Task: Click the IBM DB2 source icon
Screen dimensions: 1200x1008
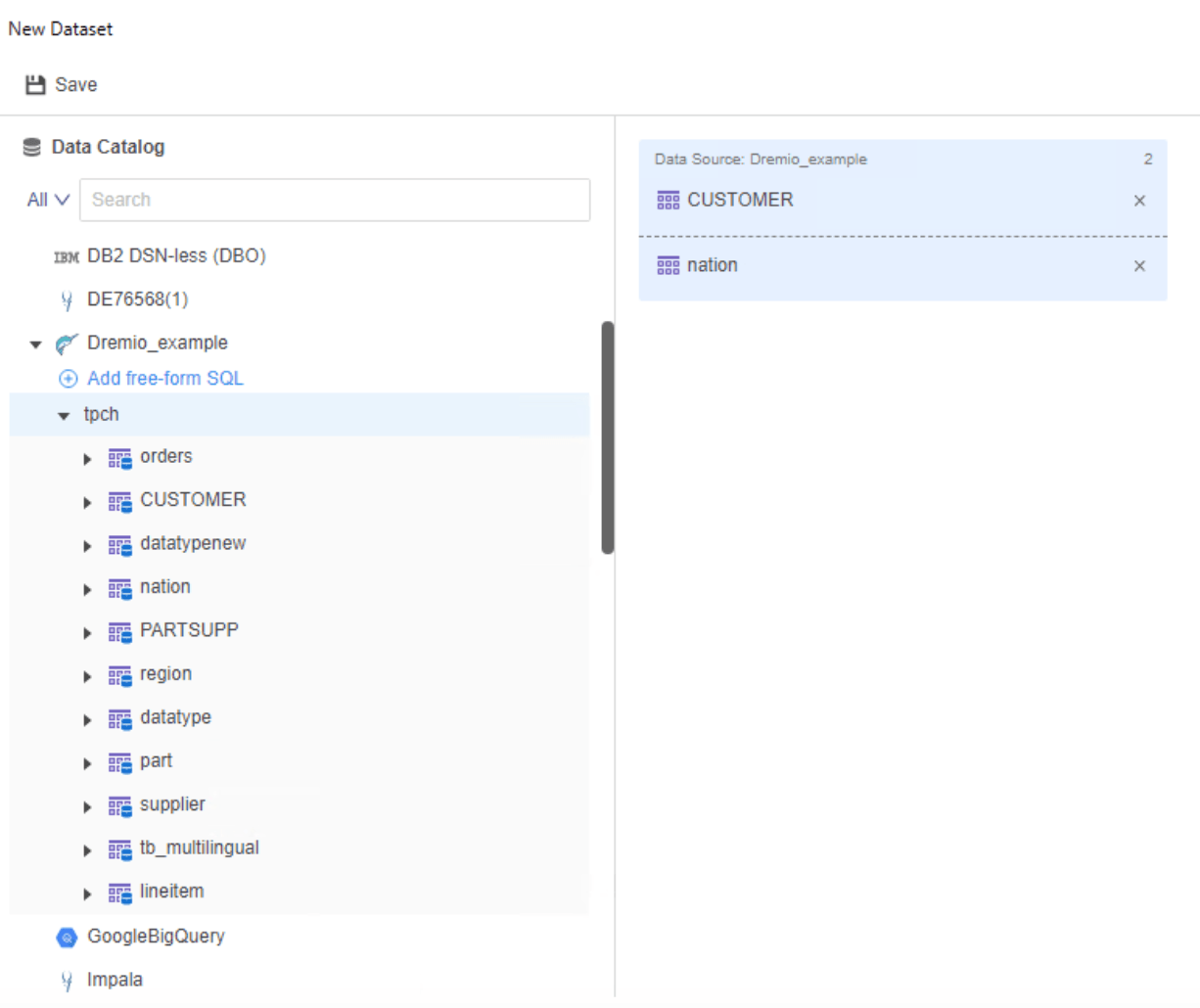Action: click(67, 257)
